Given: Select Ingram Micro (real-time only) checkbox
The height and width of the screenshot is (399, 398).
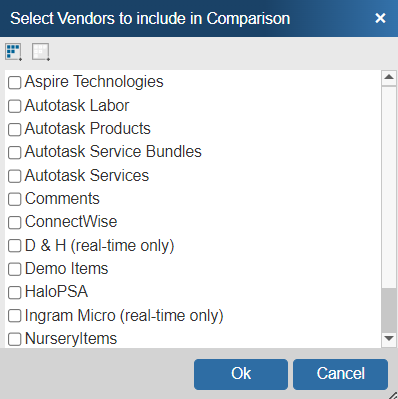Looking at the screenshot, I should tap(15, 316).
